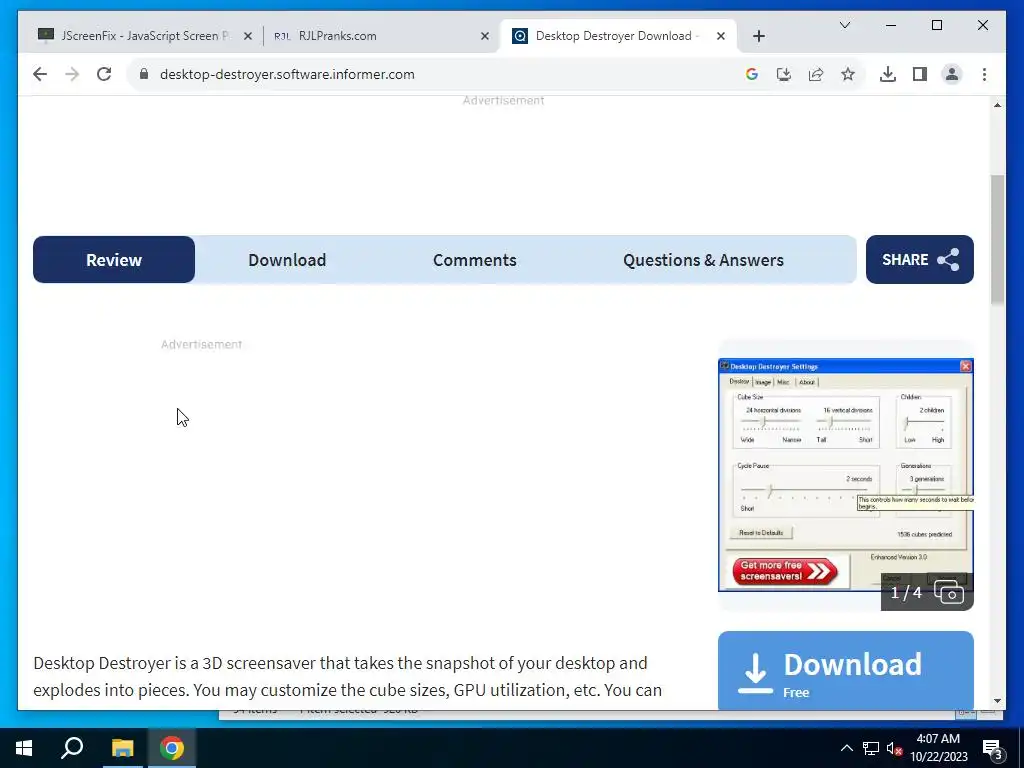The height and width of the screenshot is (768, 1024).
Task: Close the Desktop Destroyer tab
Action: (x=720, y=36)
